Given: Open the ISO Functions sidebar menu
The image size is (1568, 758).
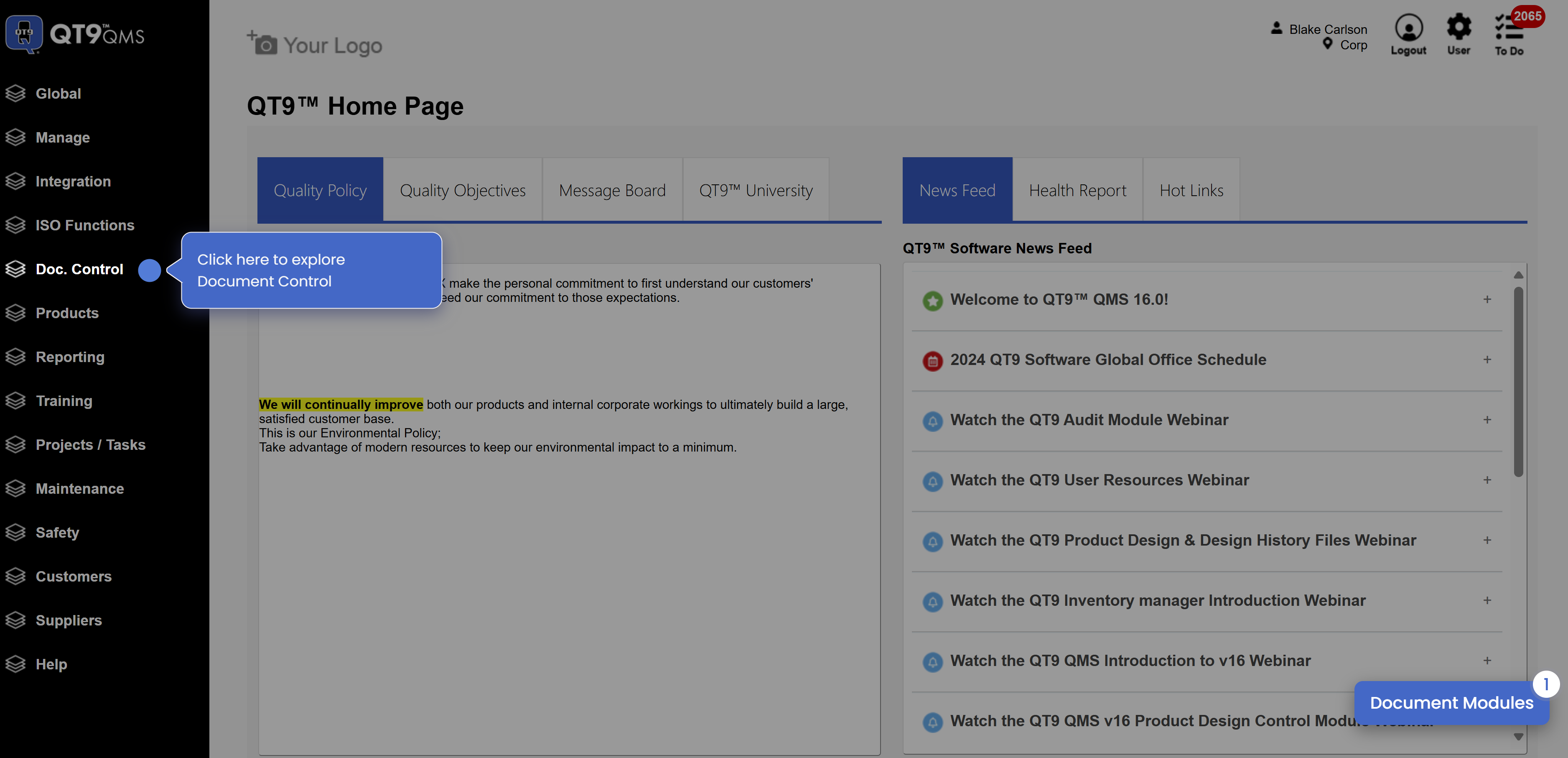Looking at the screenshot, I should click(x=84, y=225).
